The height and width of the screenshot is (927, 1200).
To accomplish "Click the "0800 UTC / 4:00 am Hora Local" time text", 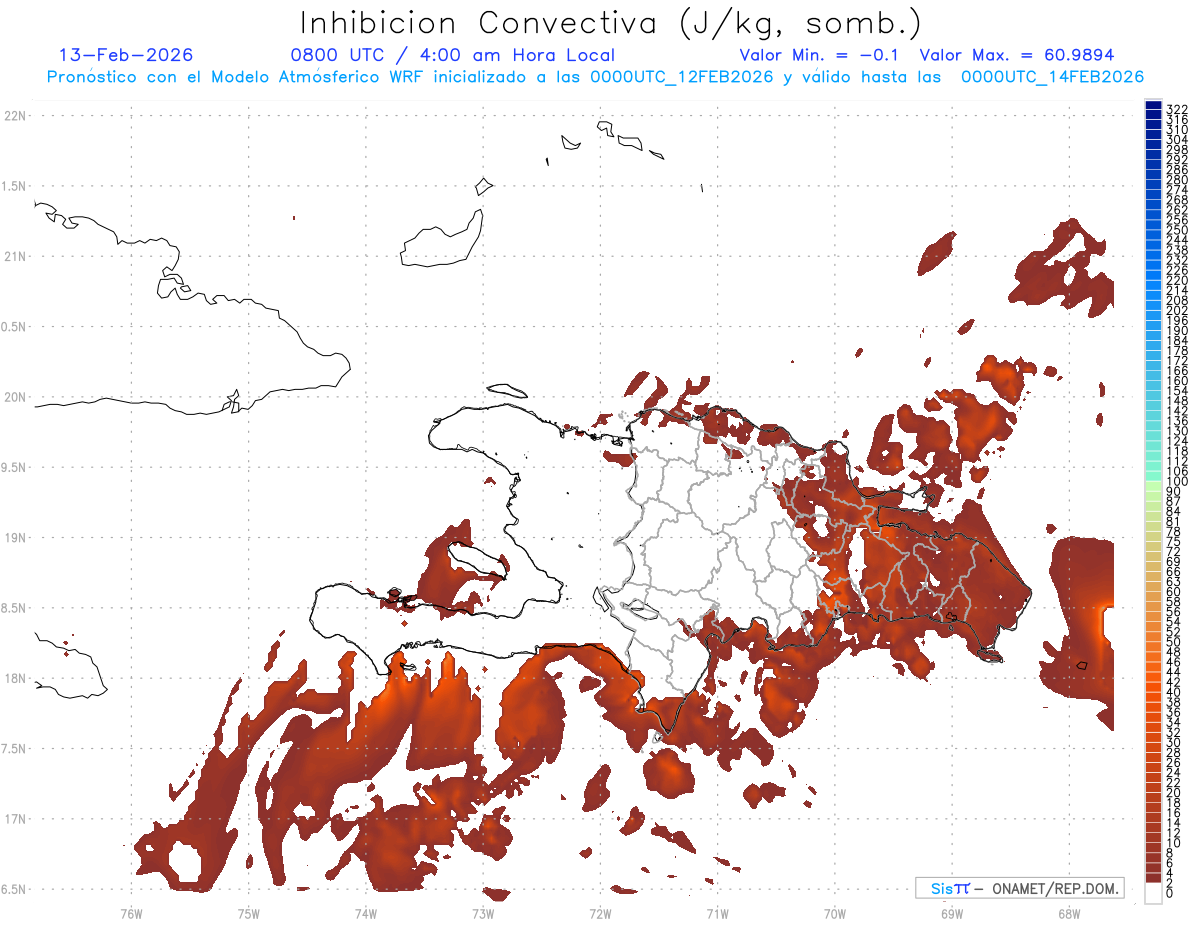I will [x=452, y=55].
